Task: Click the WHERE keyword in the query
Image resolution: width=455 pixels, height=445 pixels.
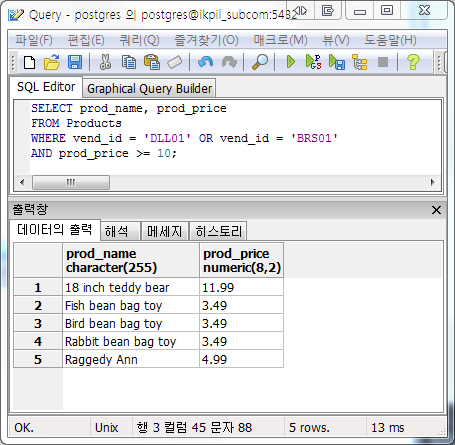Action: 48,138
